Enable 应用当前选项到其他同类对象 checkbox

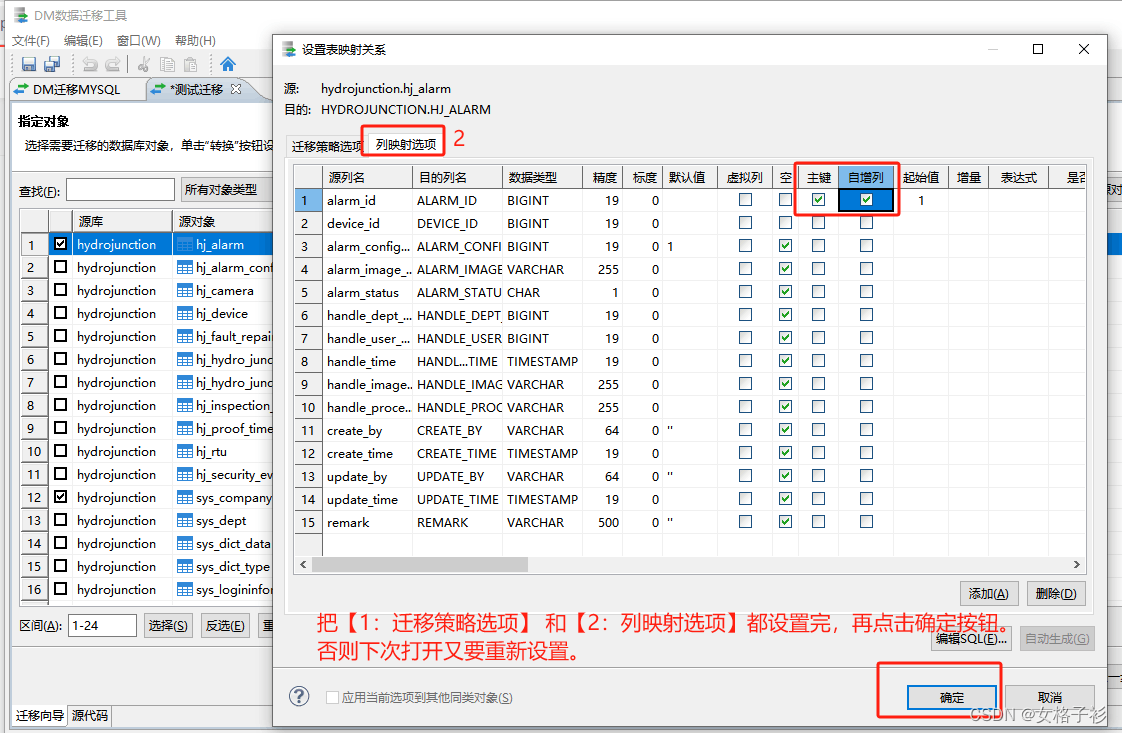332,697
